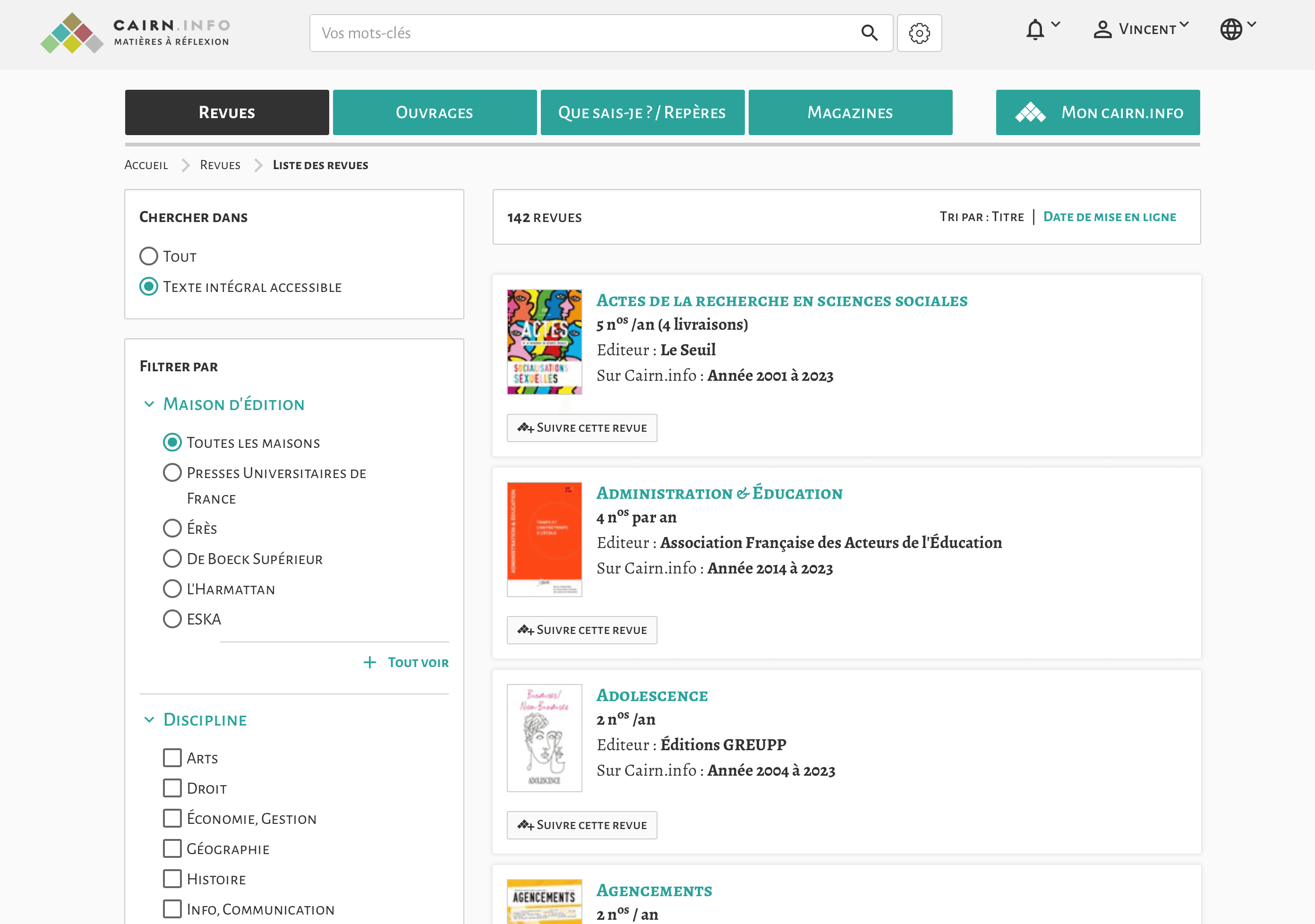Sort by Date de mise en ligne
Screen dimensions: 1315x924
1110,217
